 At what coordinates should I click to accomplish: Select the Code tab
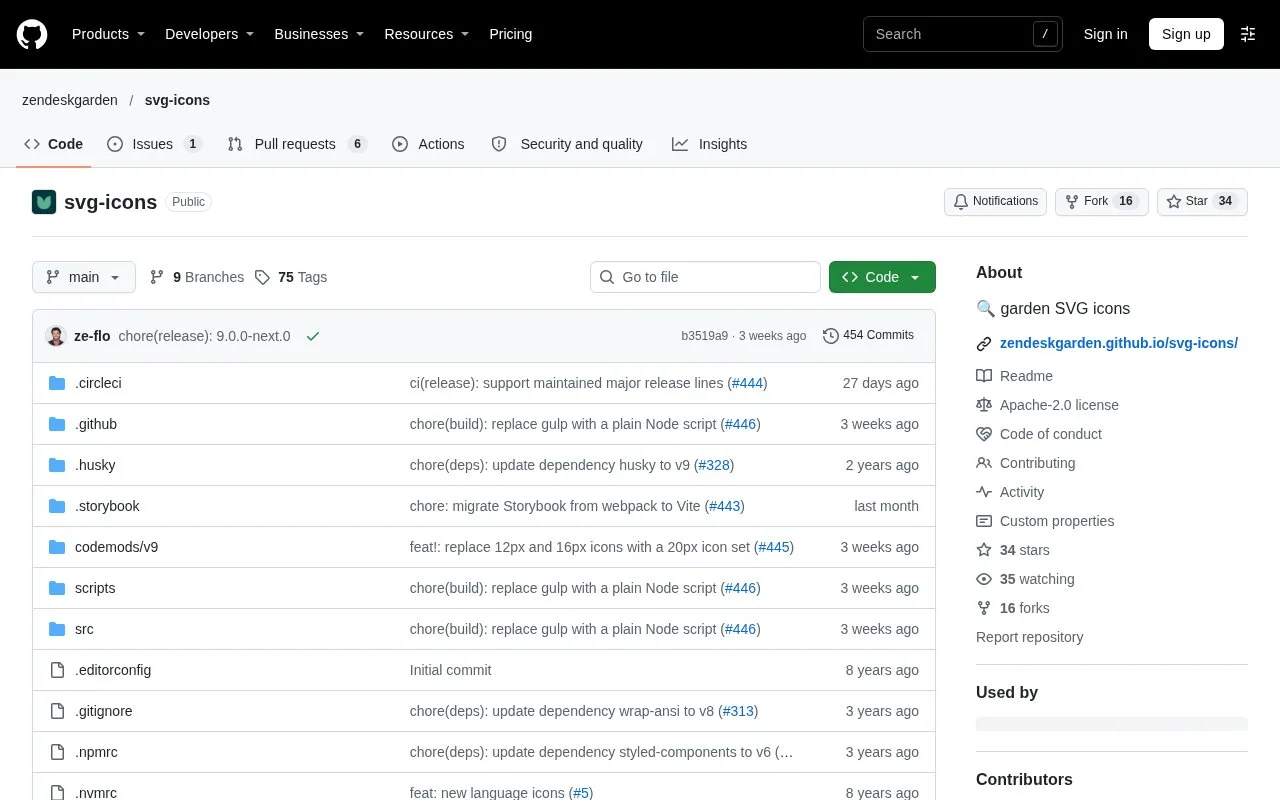click(x=54, y=144)
